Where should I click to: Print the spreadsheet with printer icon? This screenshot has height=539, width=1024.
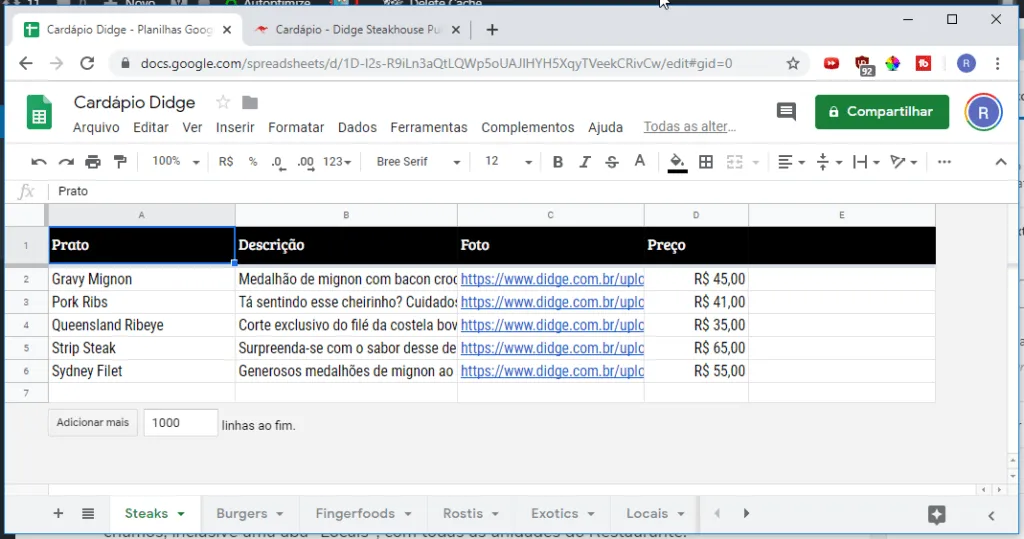93,162
